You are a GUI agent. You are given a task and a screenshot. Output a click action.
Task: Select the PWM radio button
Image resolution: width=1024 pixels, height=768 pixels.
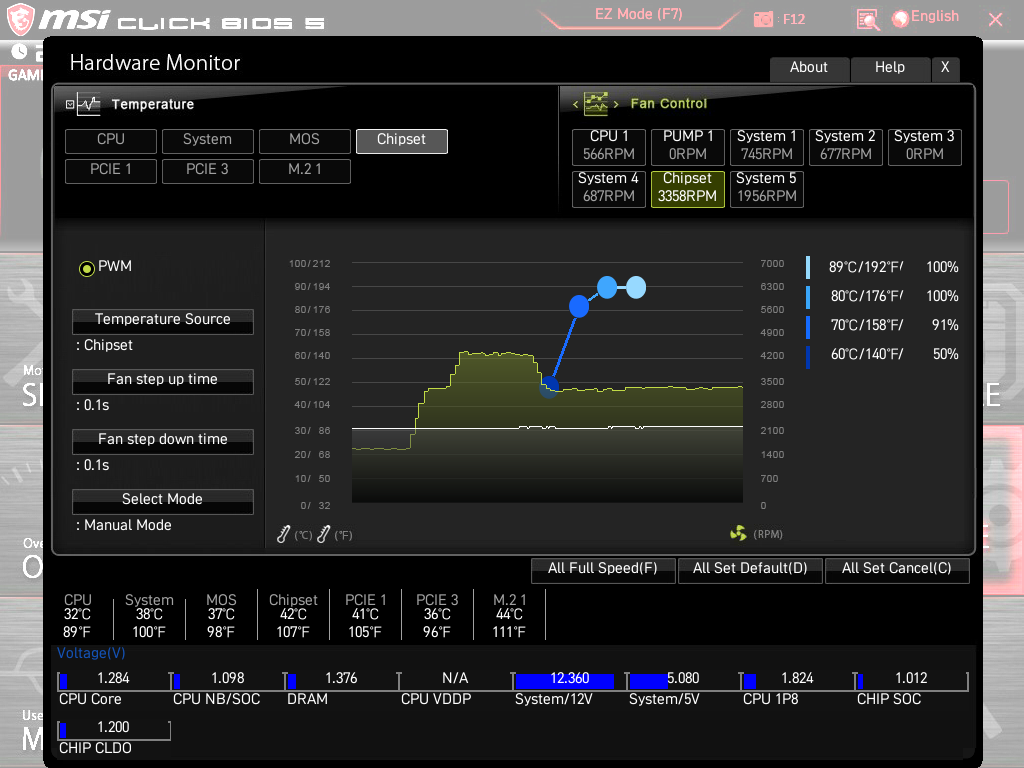(x=86, y=268)
